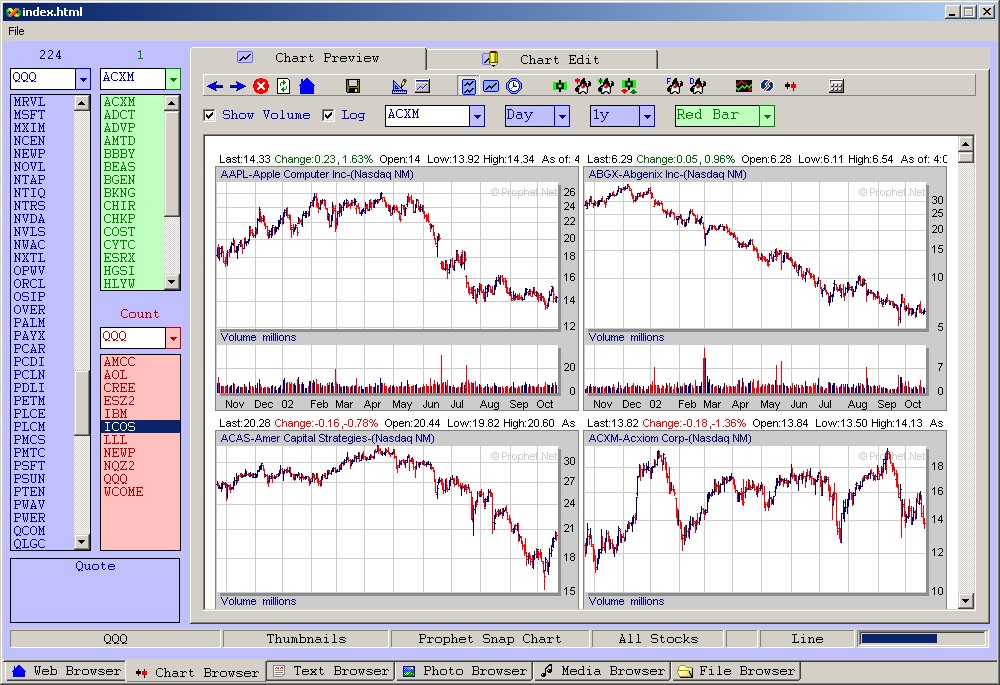
Task: Click the Quote panel box
Action: 95,591
